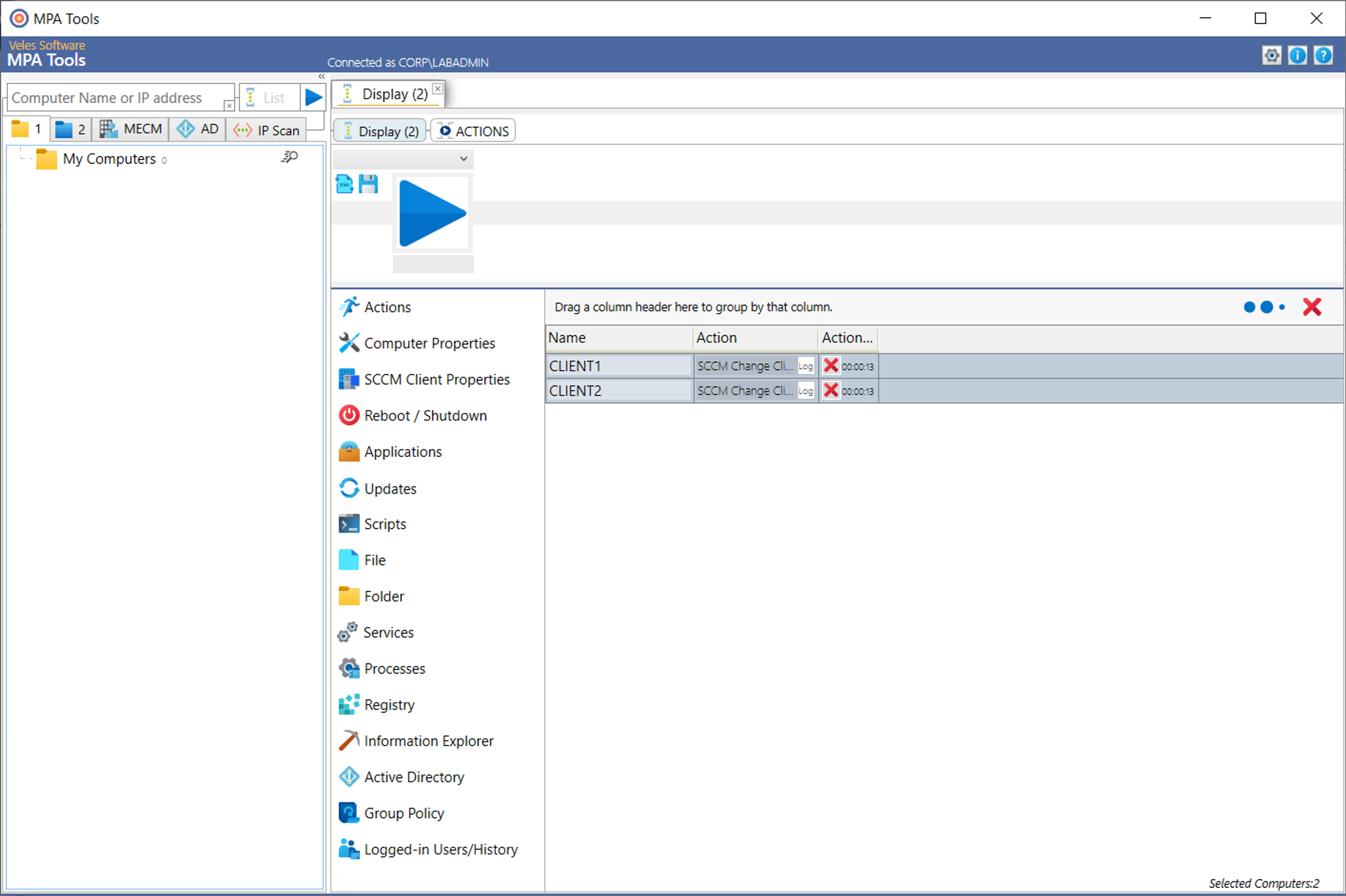Collapse the left panel with double chevron
The image size is (1346, 896).
[322, 76]
